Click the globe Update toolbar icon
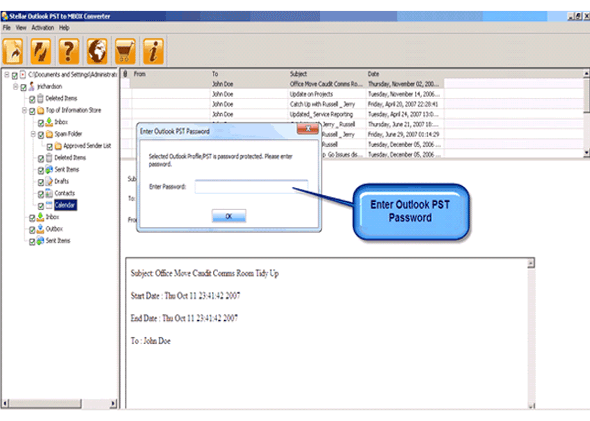590x421 pixels. [97, 52]
